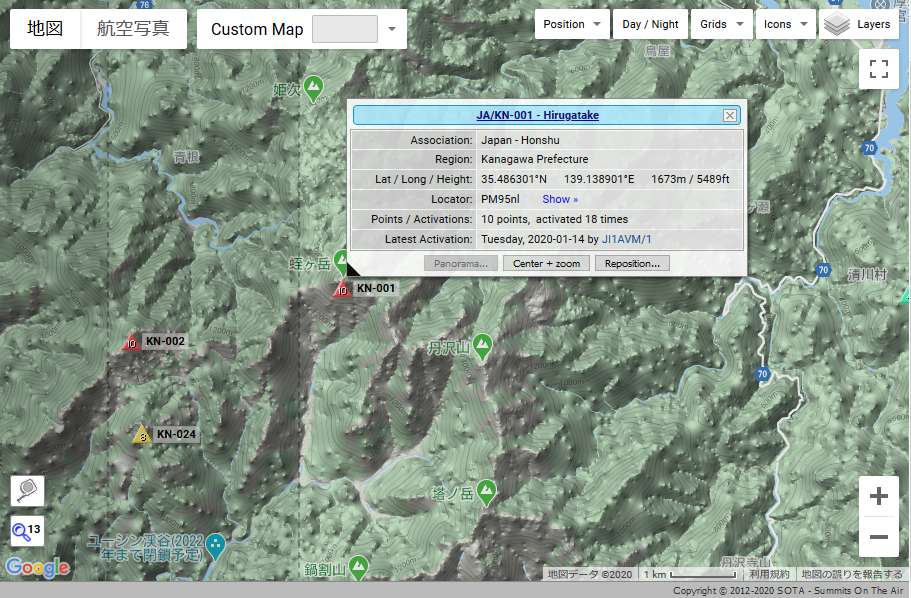Open the magnifier search tool icon
911x598 pixels.
click(x=27, y=490)
